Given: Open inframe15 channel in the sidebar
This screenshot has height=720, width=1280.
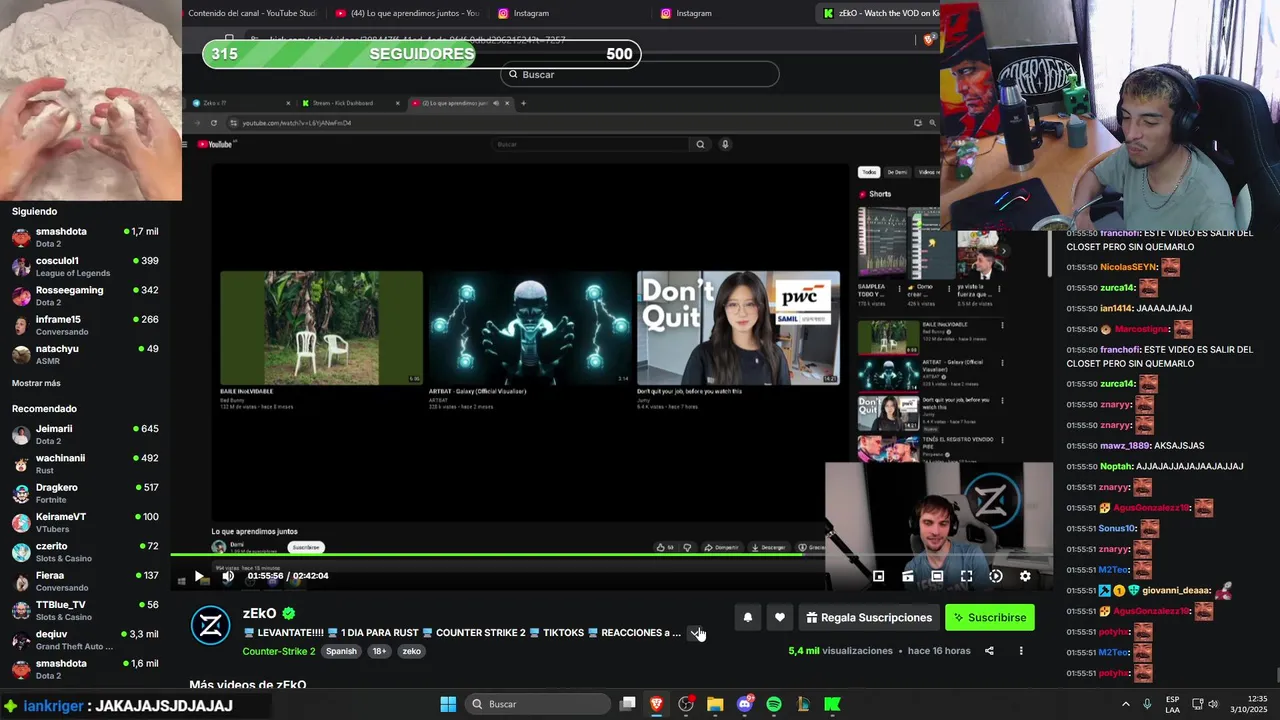Looking at the screenshot, I should pos(85,325).
